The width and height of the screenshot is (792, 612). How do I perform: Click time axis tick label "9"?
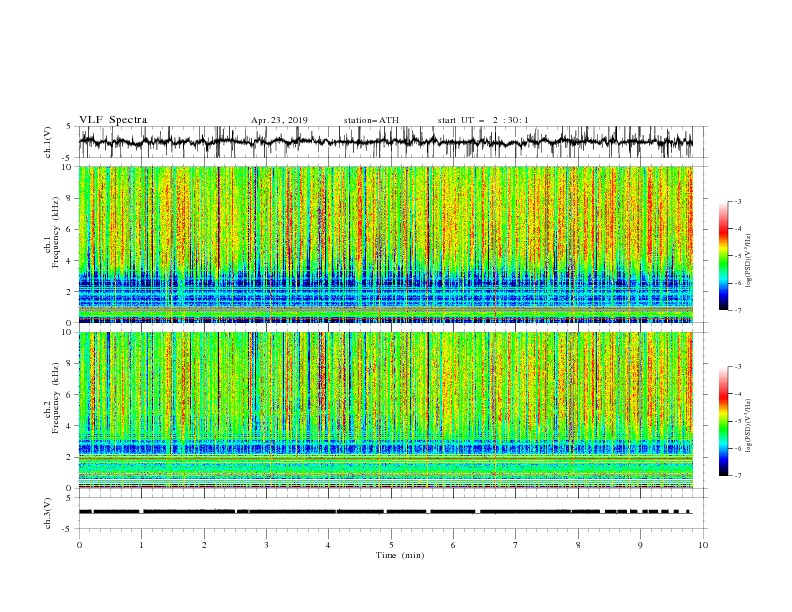(x=640, y=545)
